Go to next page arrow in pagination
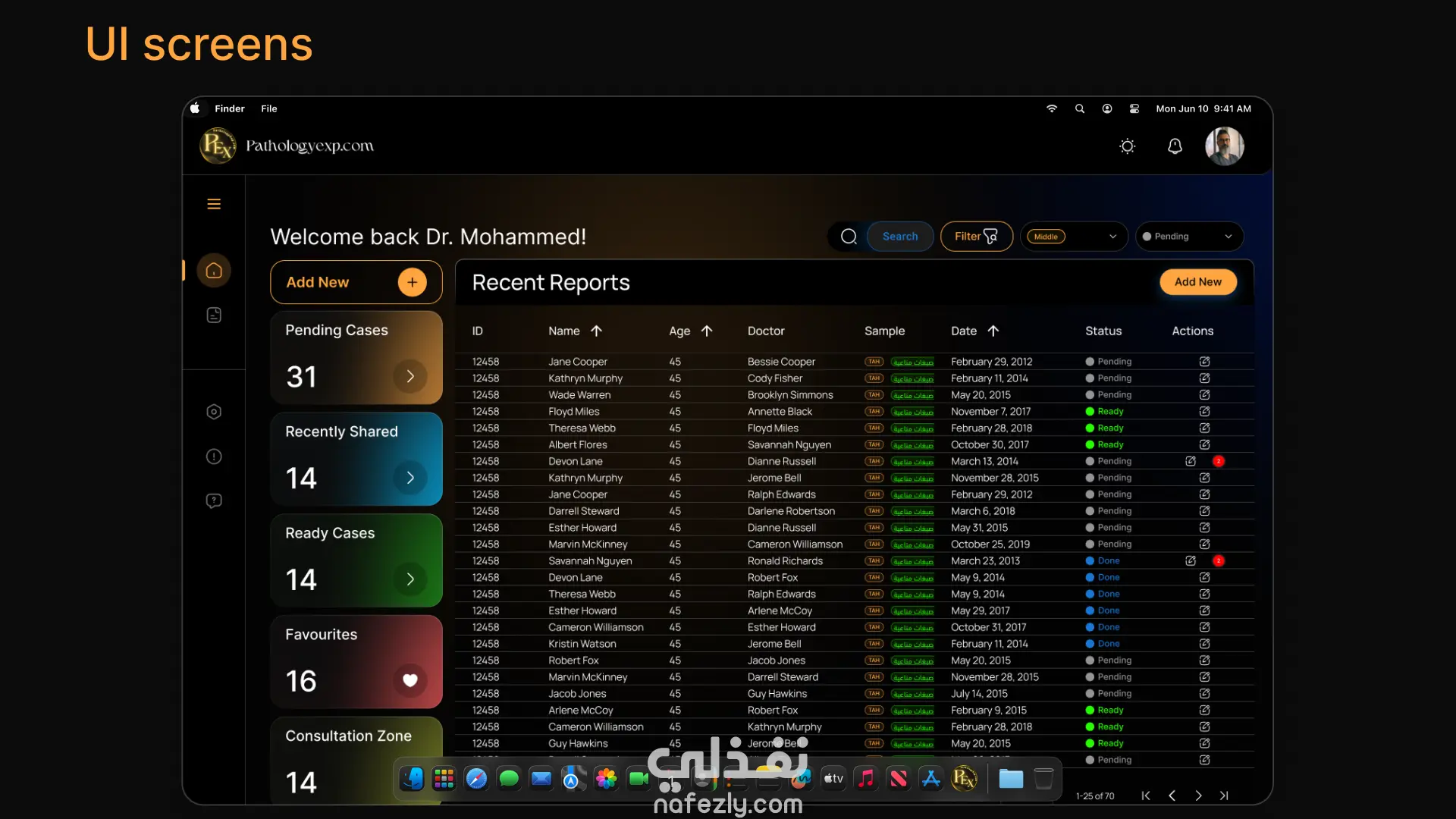This screenshot has width=1456, height=819. pyautogui.click(x=1198, y=795)
